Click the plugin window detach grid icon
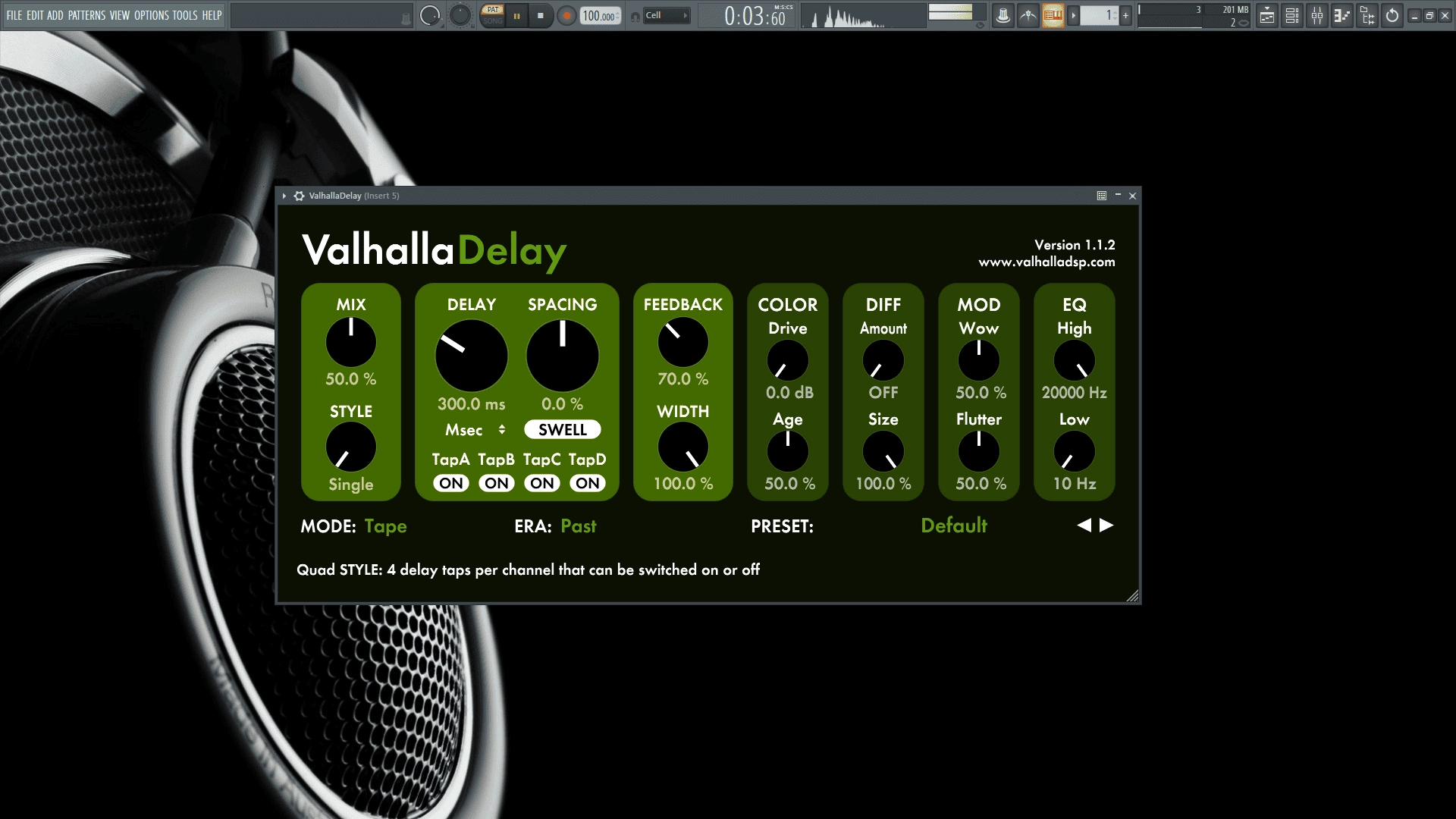The width and height of the screenshot is (1456, 819). pos(1102,196)
